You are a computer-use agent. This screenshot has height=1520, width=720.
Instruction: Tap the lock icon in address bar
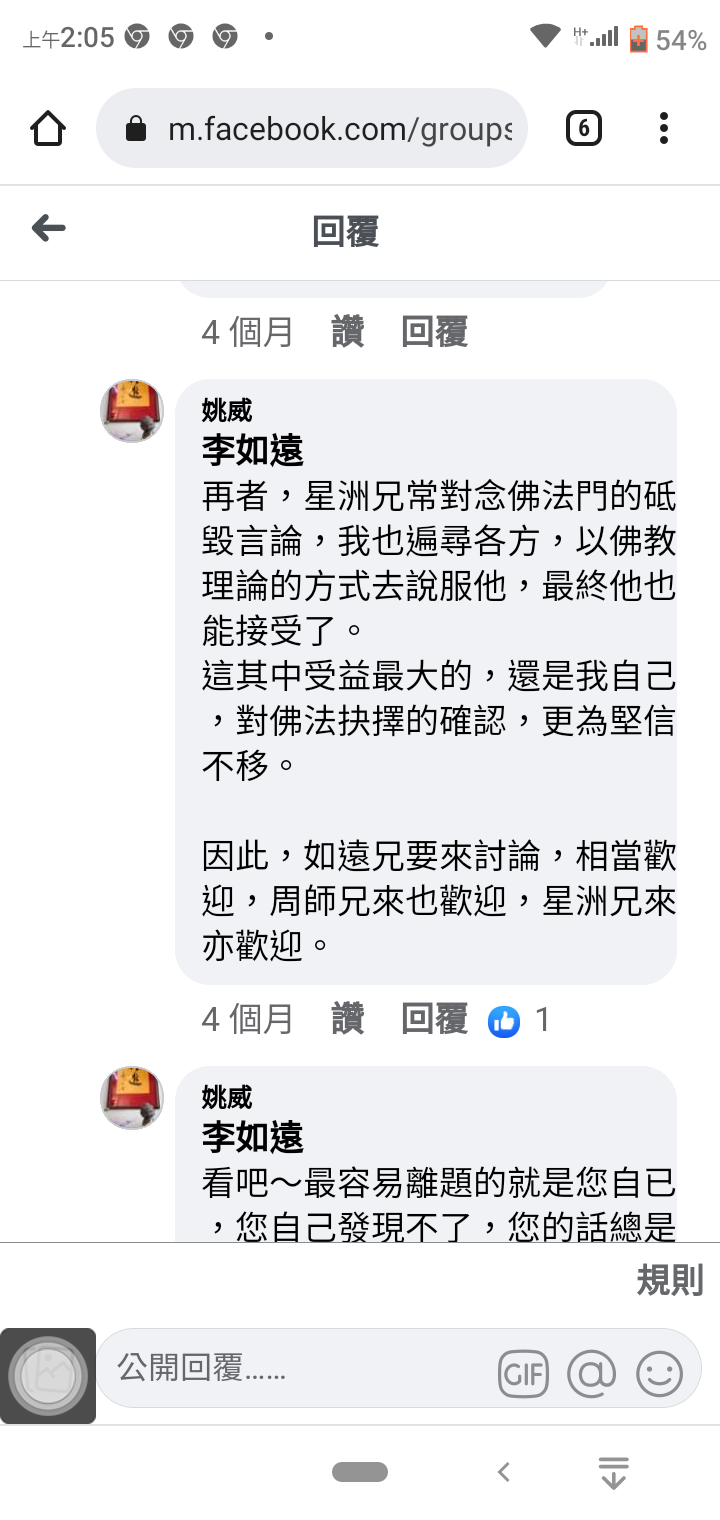(136, 129)
